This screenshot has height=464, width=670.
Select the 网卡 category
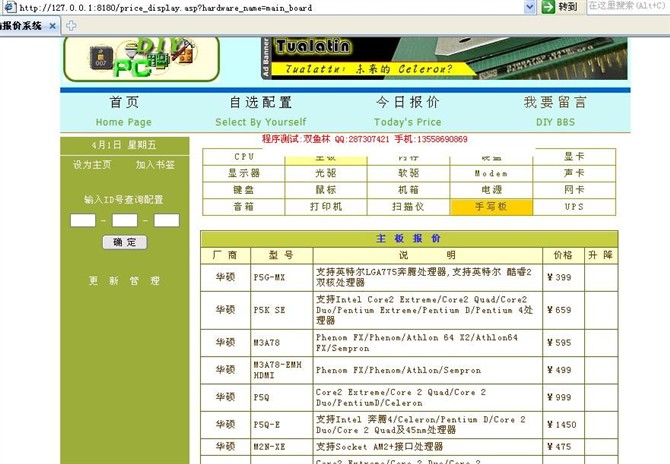pos(574,190)
